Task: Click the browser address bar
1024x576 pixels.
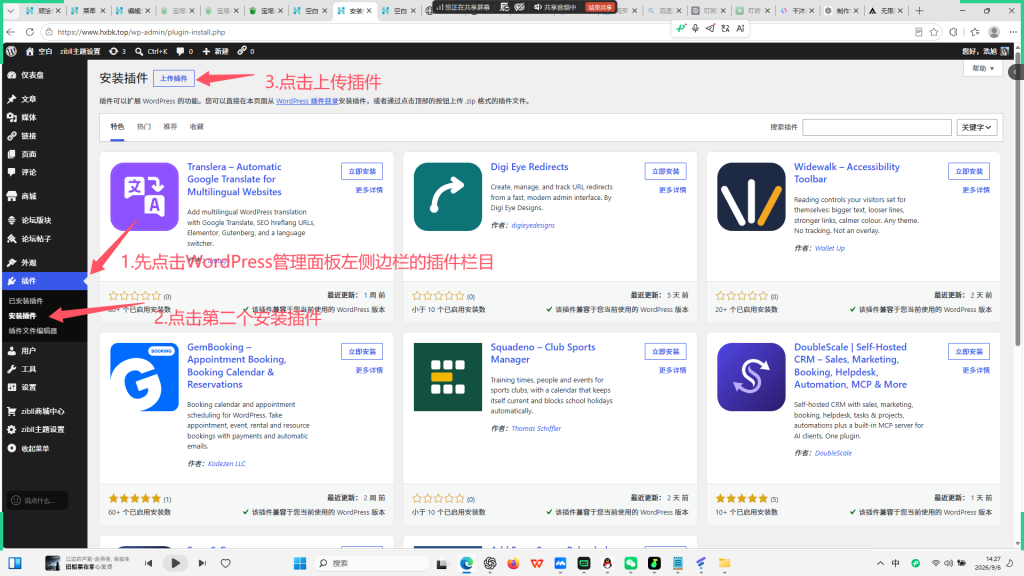Action: coord(477,32)
